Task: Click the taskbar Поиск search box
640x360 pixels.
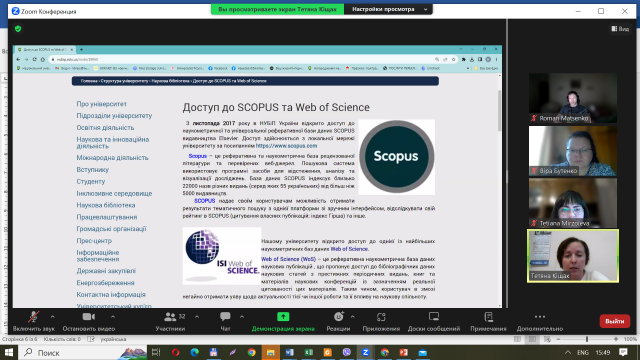Action: [x=83, y=353]
